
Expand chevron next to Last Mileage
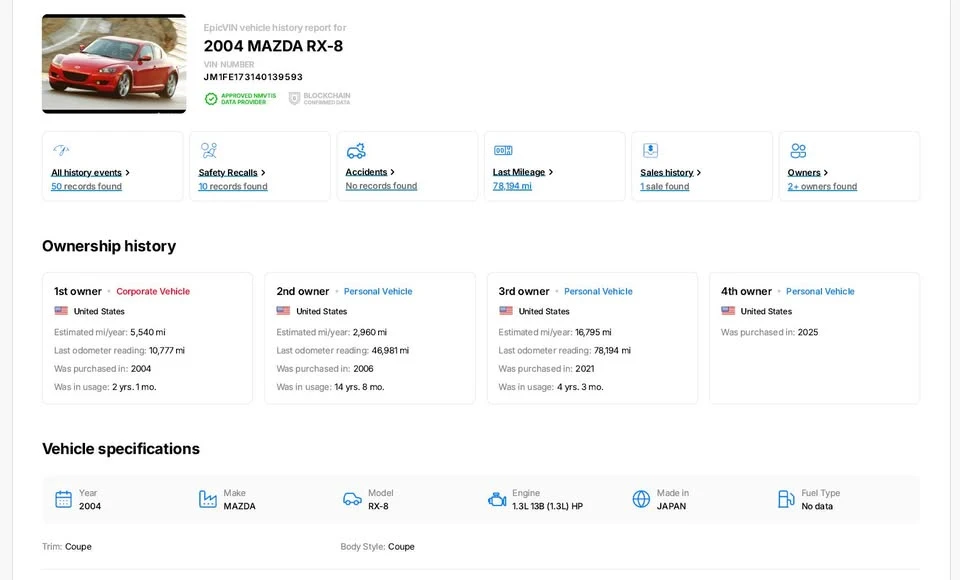coord(550,172)
